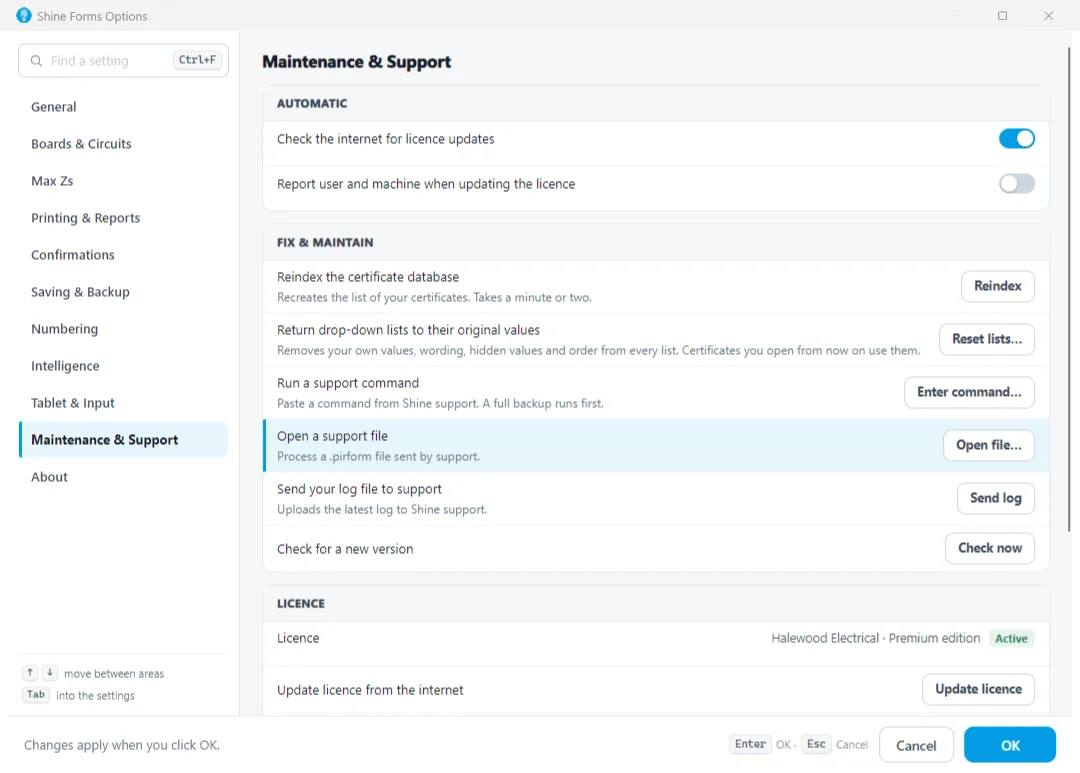Screen dimensions: 1080x773
Task: Select Maintenance & Support in sidebar
Action: pos(123,440)
